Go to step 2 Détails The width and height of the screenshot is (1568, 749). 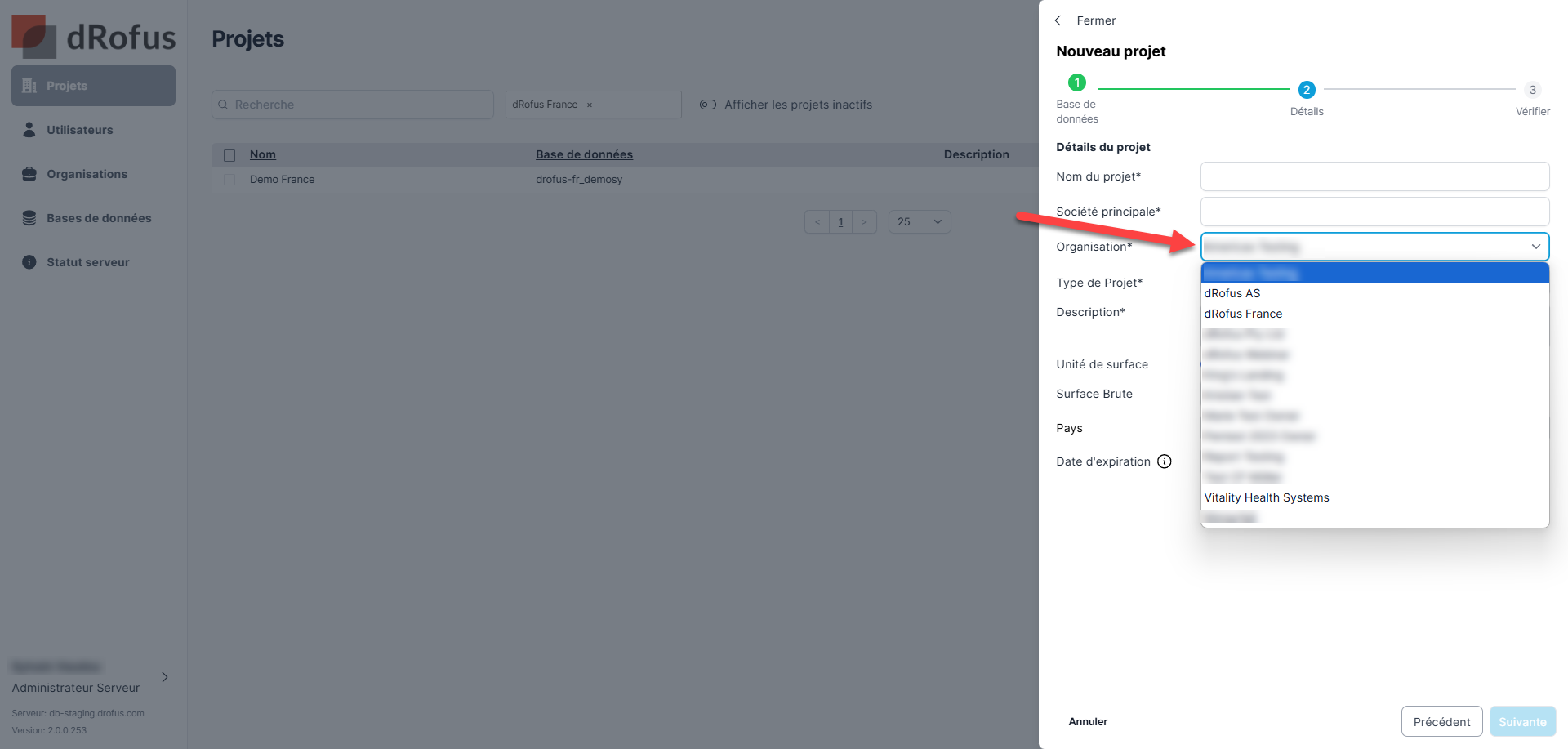click(x=1307, y=90)
